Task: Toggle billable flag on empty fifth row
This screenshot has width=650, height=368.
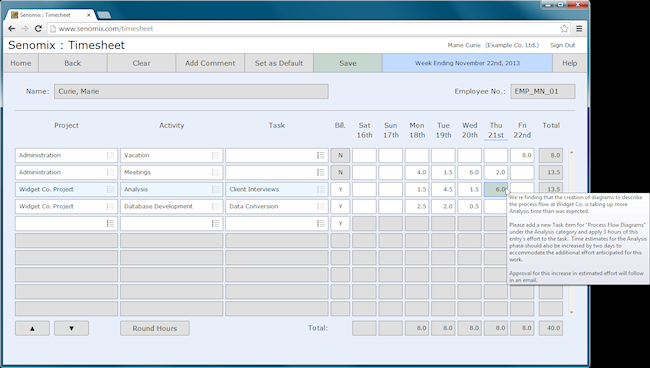Action: [340, 223]
